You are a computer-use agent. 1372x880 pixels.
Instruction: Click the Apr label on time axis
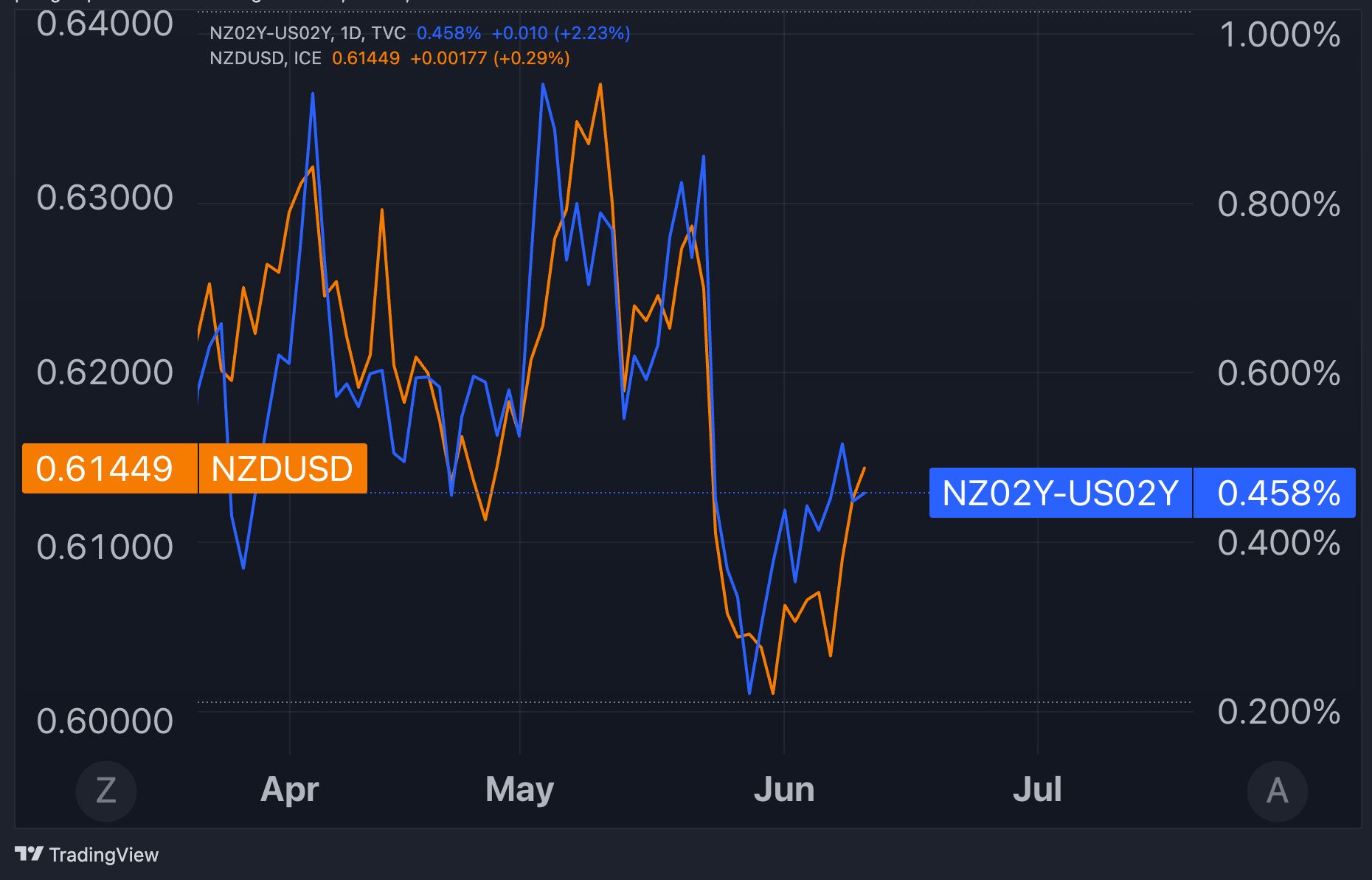point(290,790)
